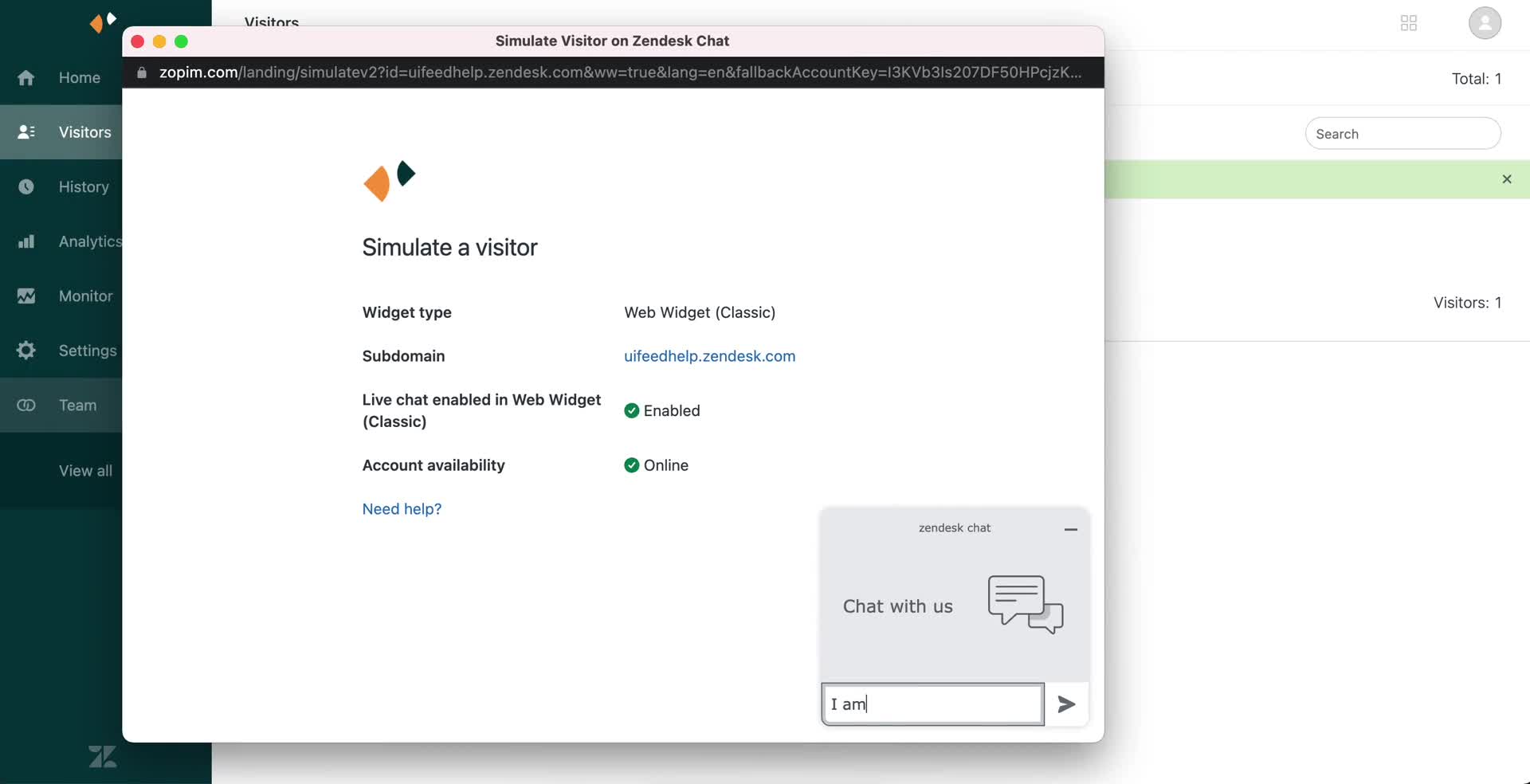
Task: Click the Web Widget (Classic) value
Action: coord(700,312)
